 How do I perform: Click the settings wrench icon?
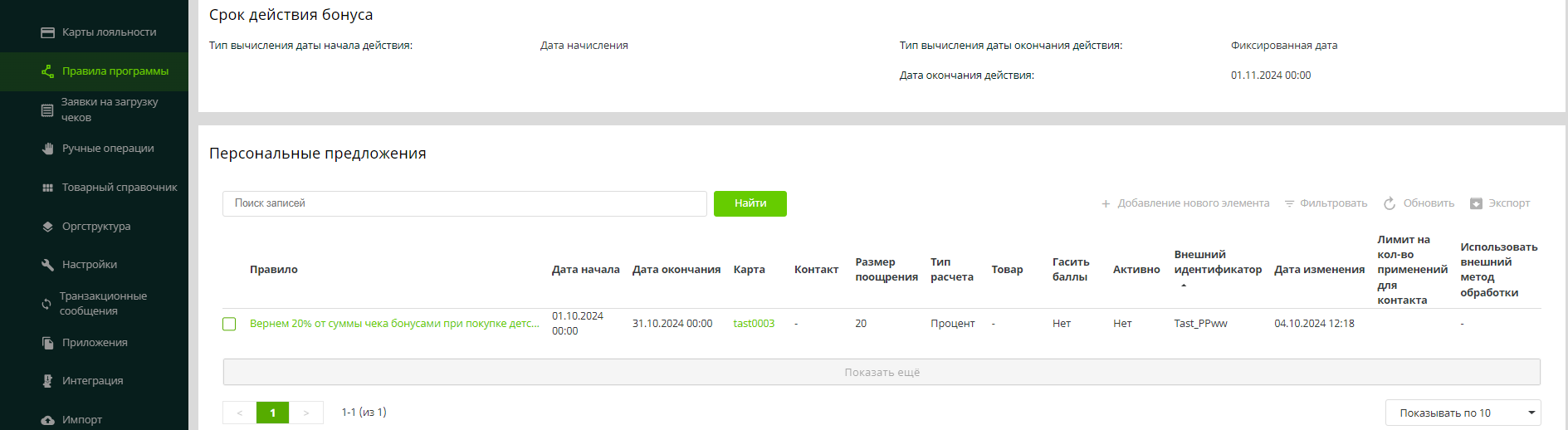(47, 265)
